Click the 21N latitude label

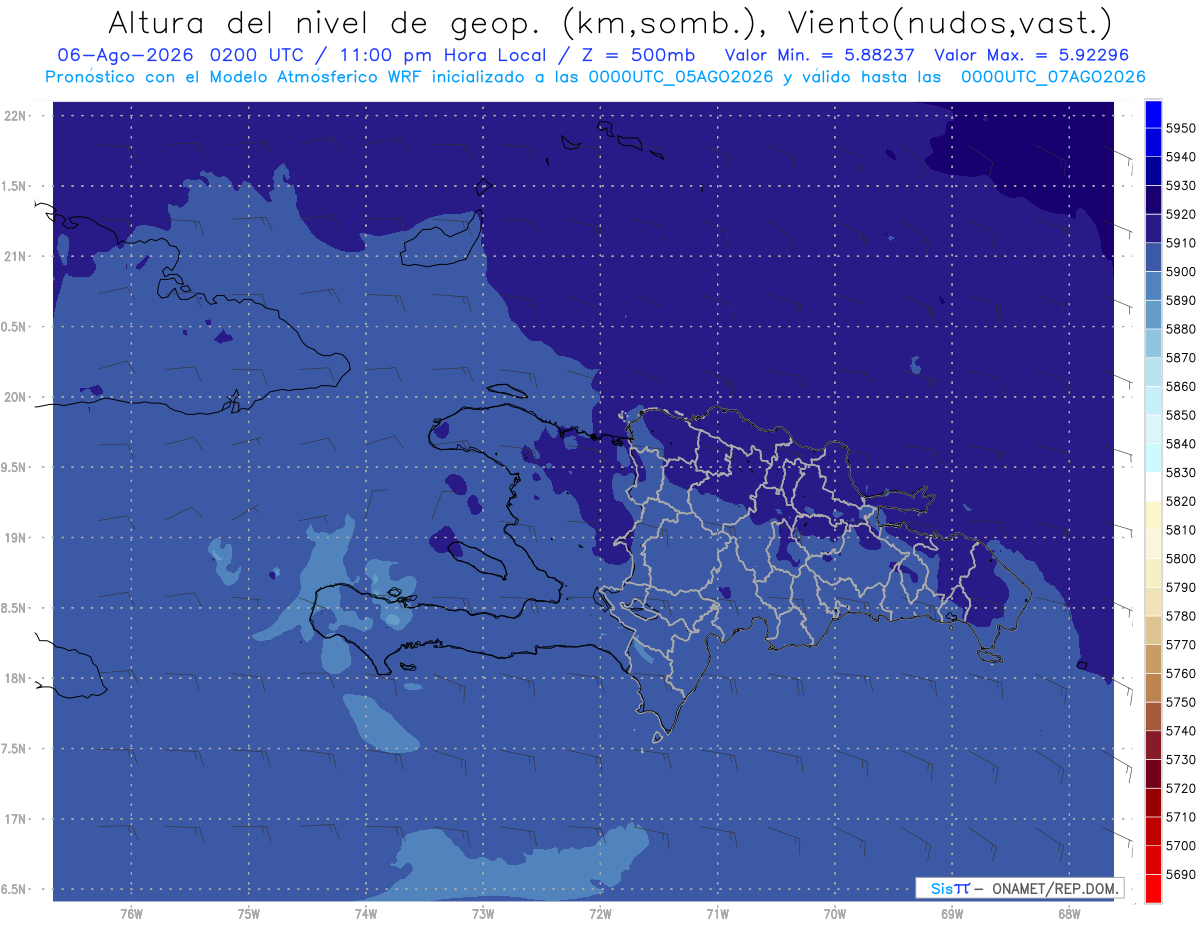point(14,257)
